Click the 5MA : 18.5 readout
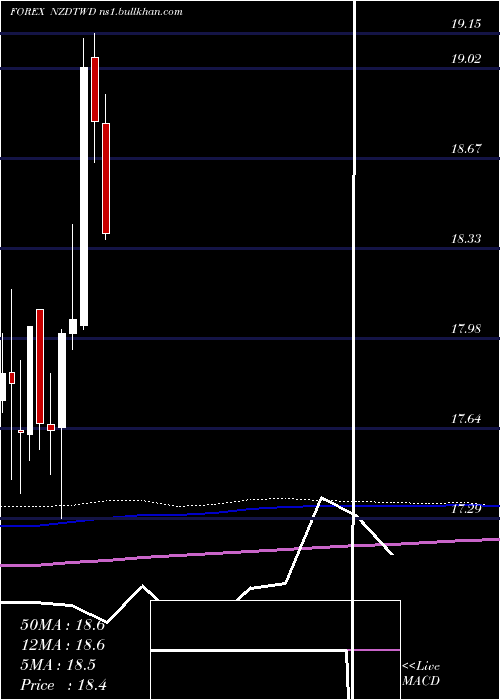The height and width of the screenshot is (700, 500). (x=58, y=665)
